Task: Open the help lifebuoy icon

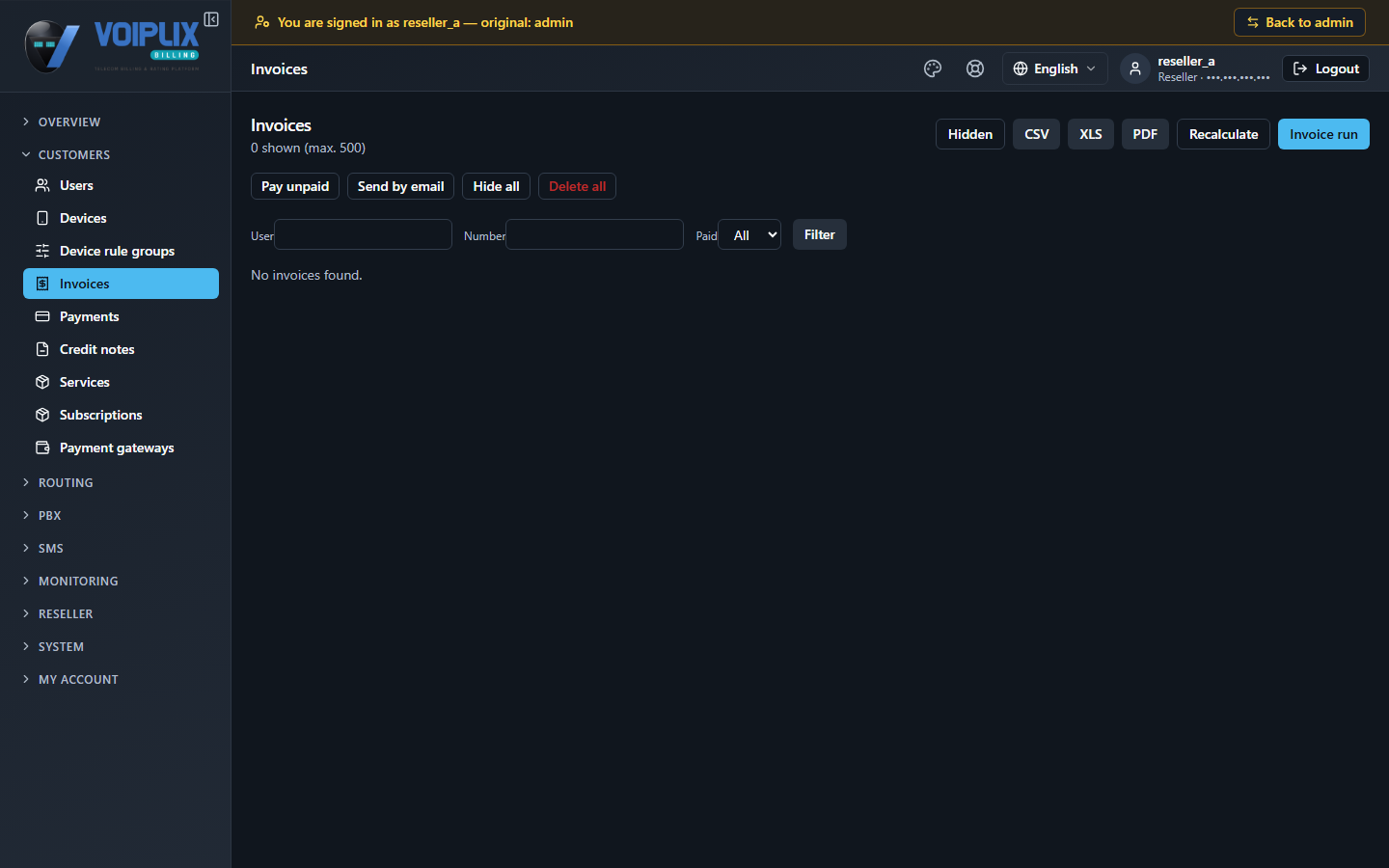Action: point(975,68)
